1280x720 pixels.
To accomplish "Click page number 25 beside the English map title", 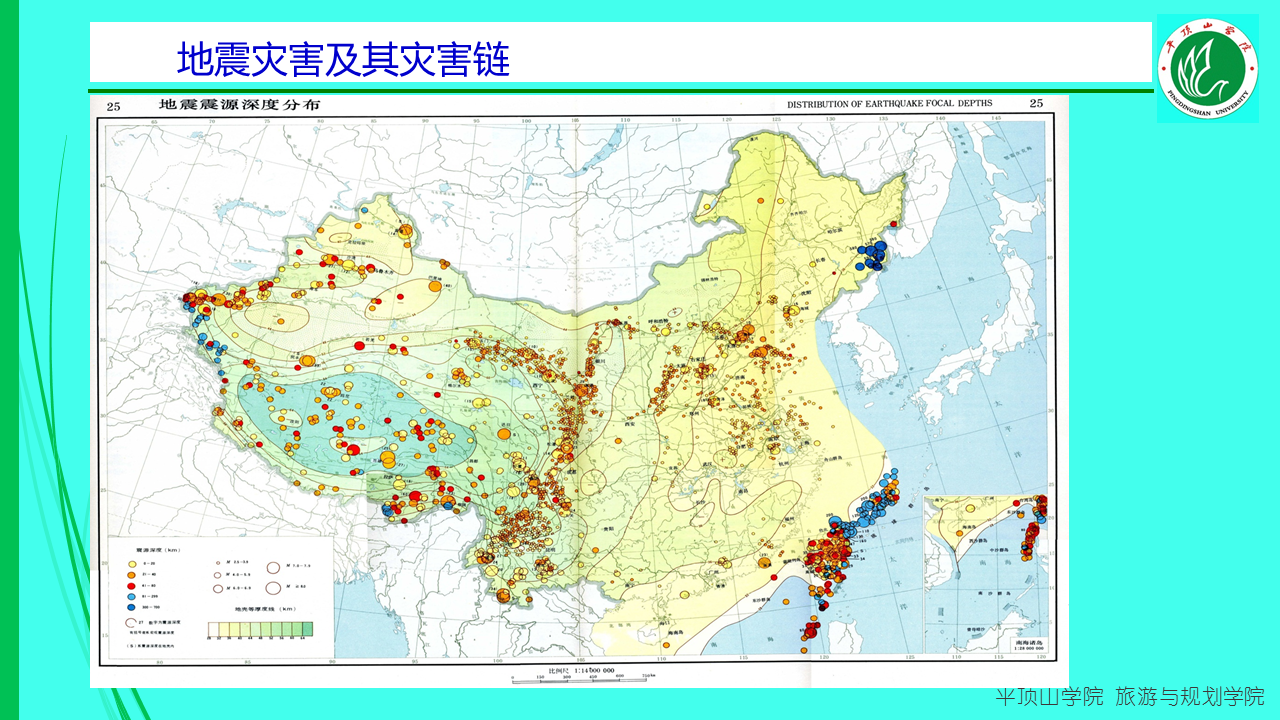I will (x=1036, y=103).
